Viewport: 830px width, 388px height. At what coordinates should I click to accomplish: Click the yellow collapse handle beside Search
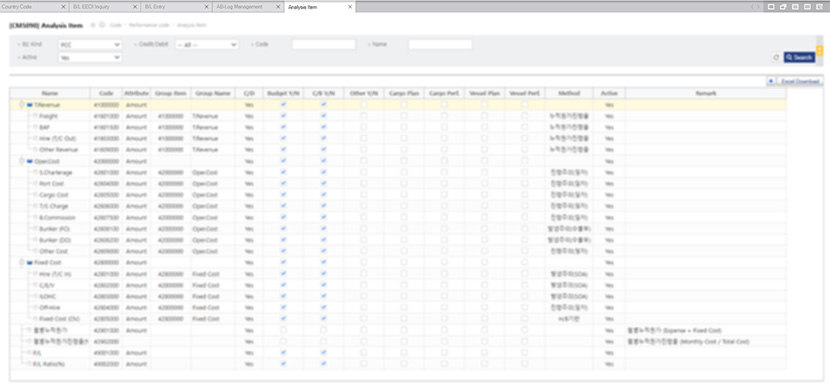tap(820, 51)
